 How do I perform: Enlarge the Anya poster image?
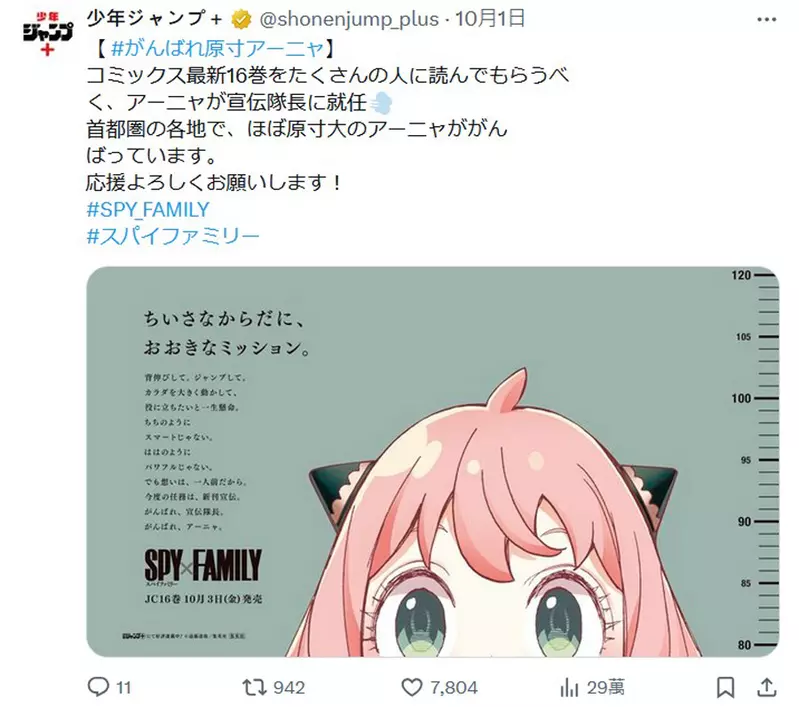[x=433, y=462]
